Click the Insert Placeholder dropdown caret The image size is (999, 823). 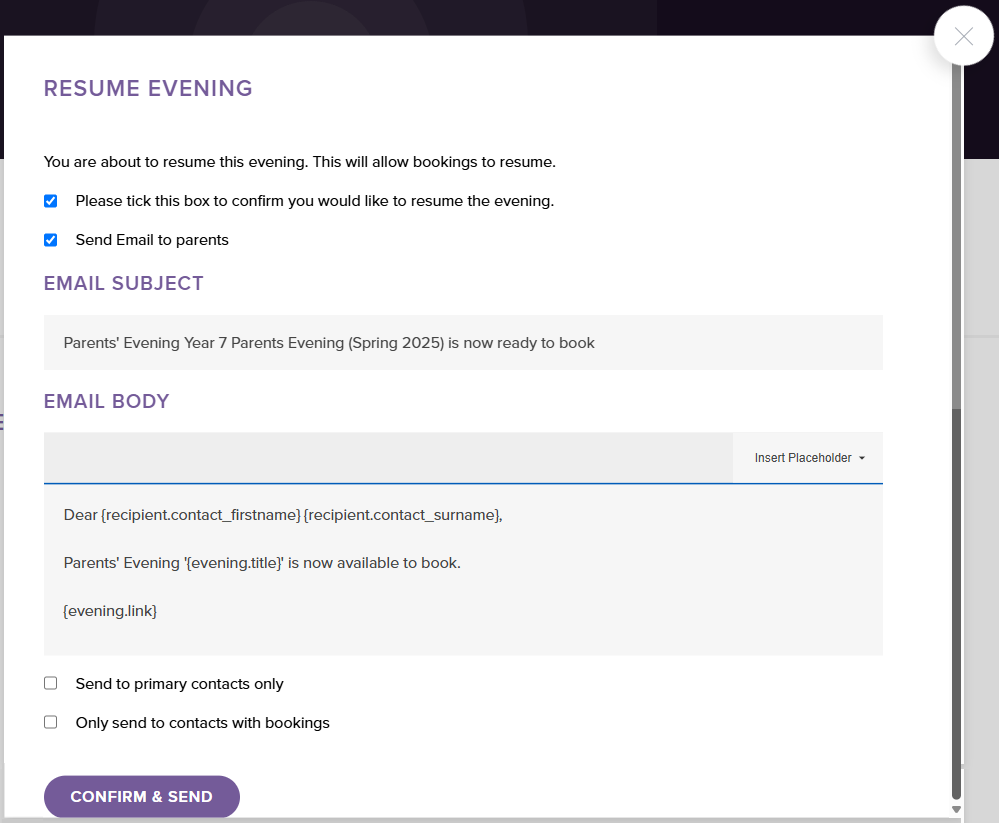[x=862, y=458]
